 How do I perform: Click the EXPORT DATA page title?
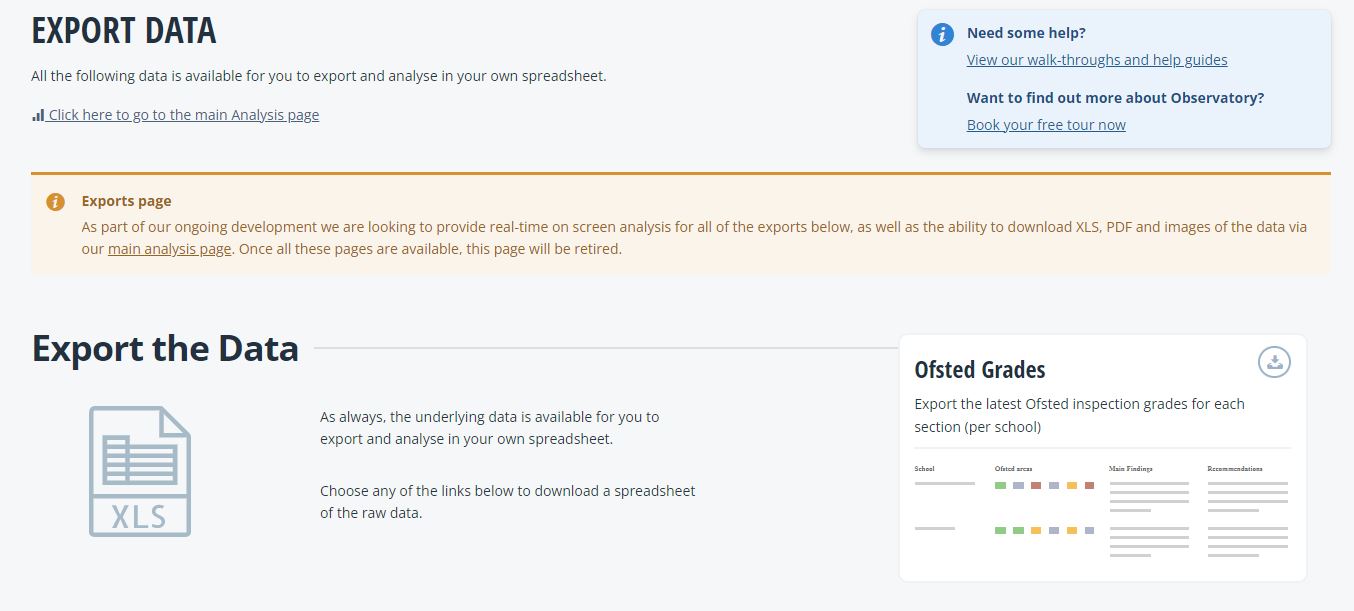(x=124, y=31)
